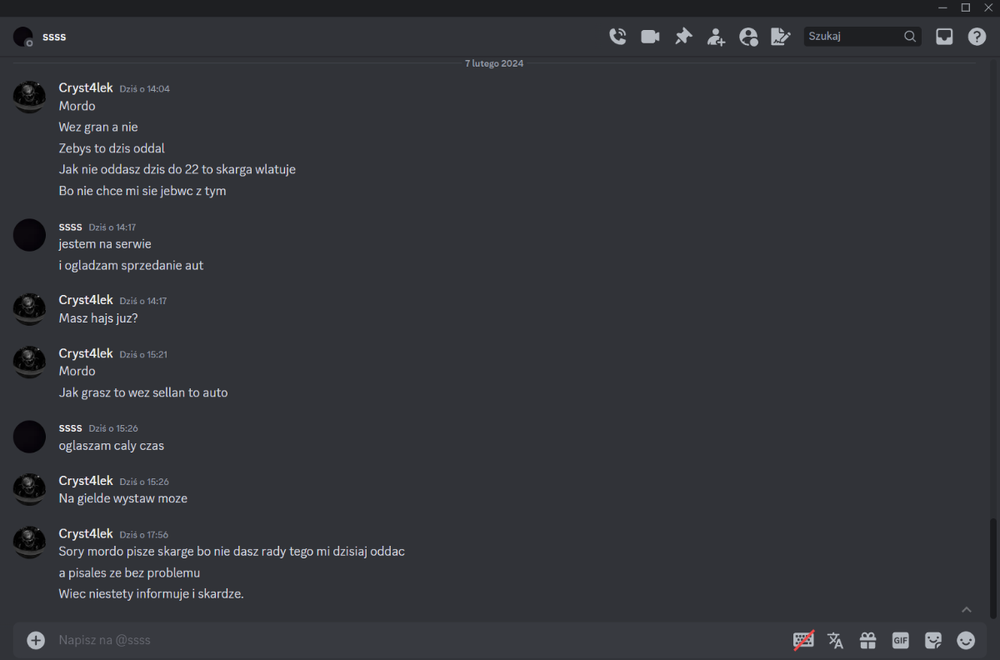Click the Szukaj search field
The height and width of the screenshot is (660, 1000).
862,36
